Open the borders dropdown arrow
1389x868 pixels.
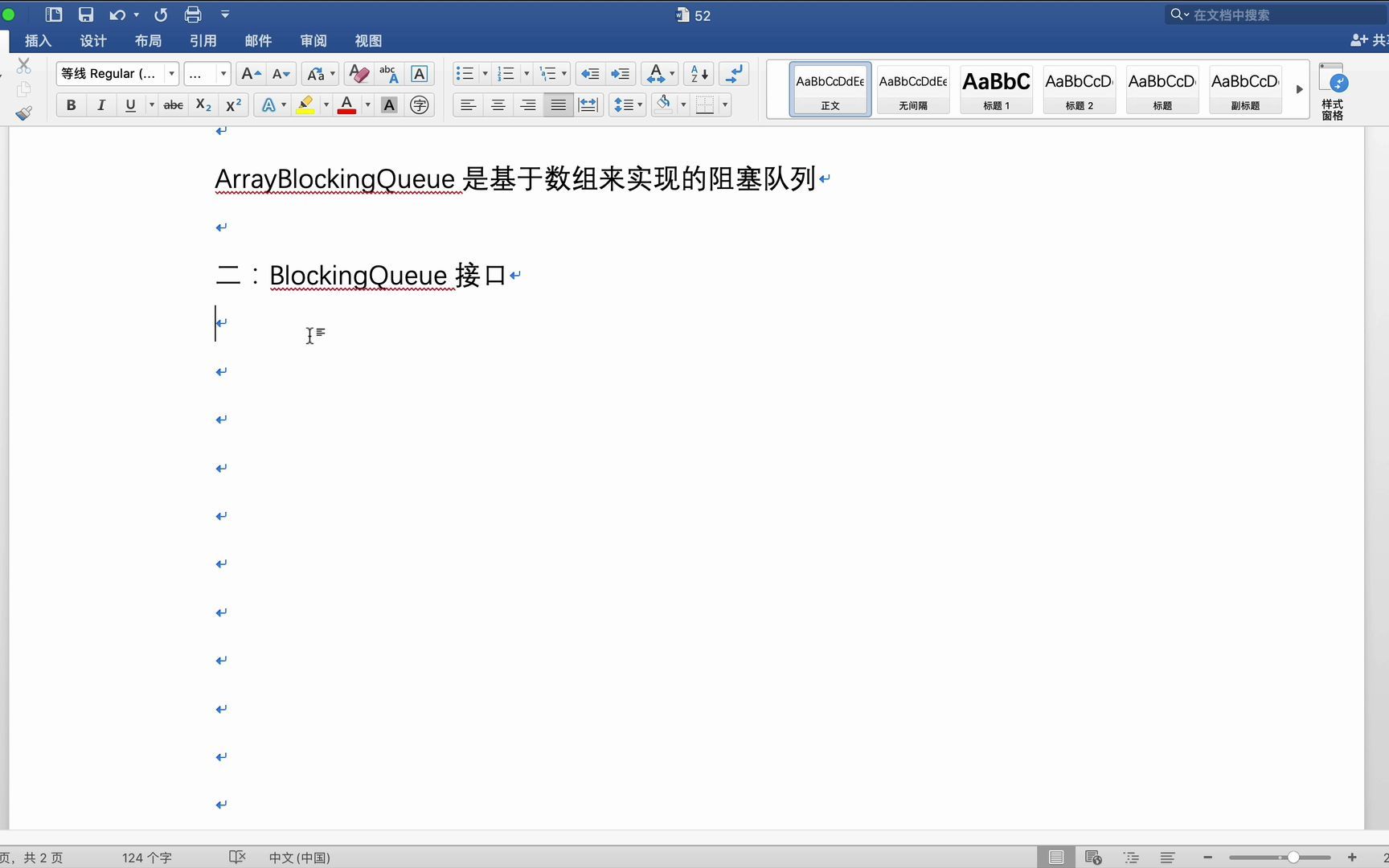(x=725, y=105)
